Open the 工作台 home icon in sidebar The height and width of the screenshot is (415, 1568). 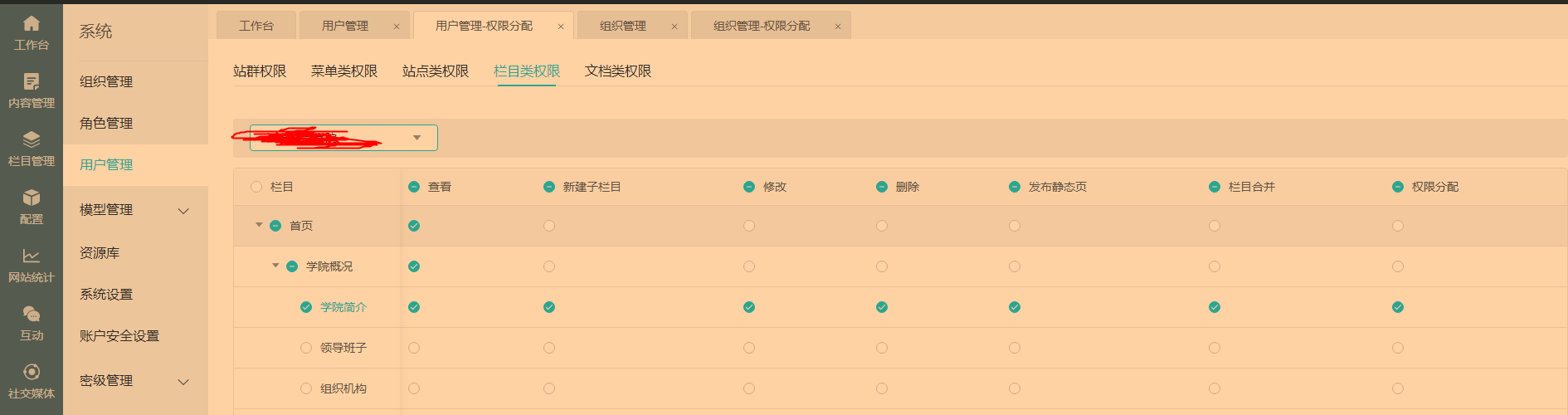tap(32, 24)
